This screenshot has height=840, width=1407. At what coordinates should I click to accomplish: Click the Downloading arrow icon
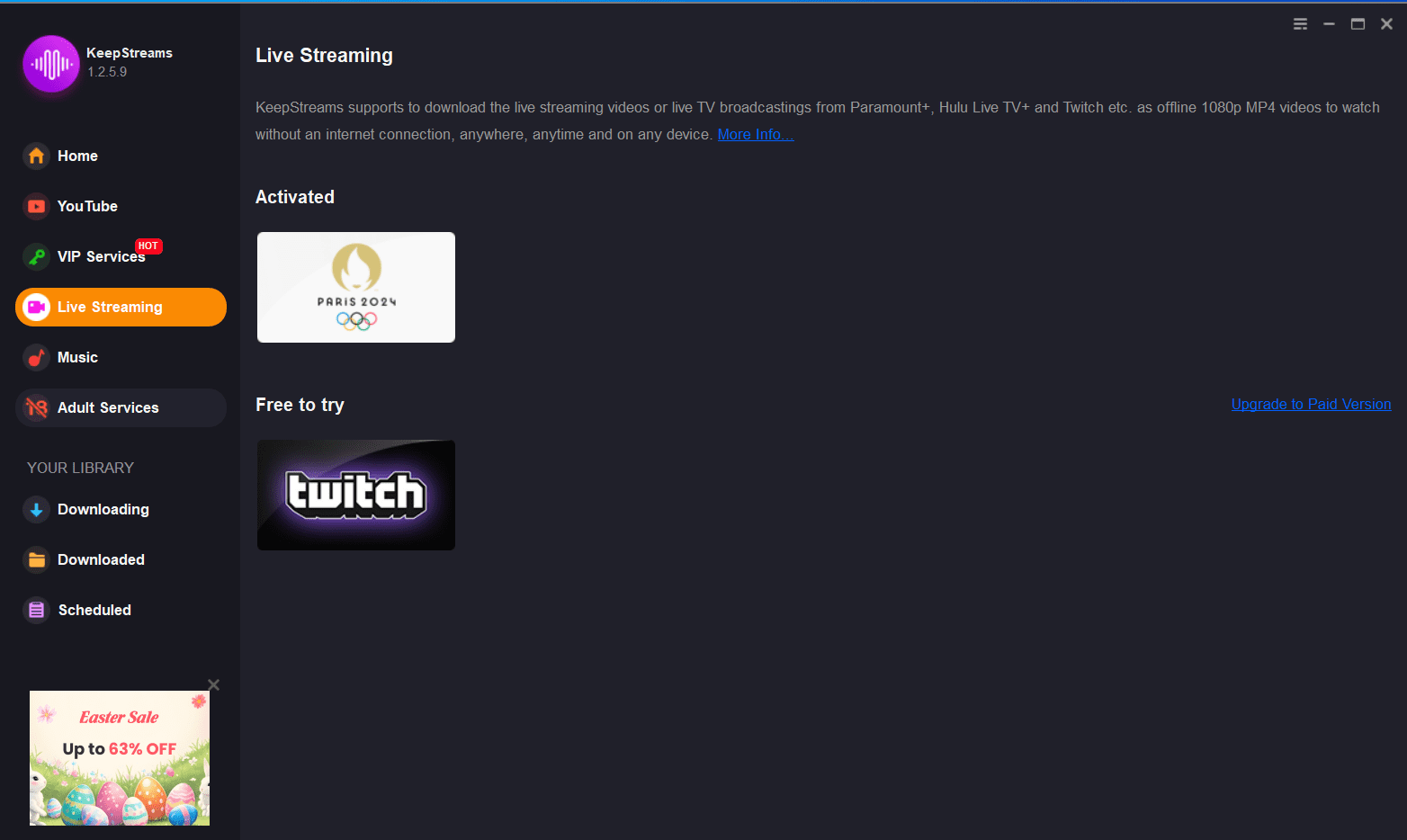click(x=36, y=509)
